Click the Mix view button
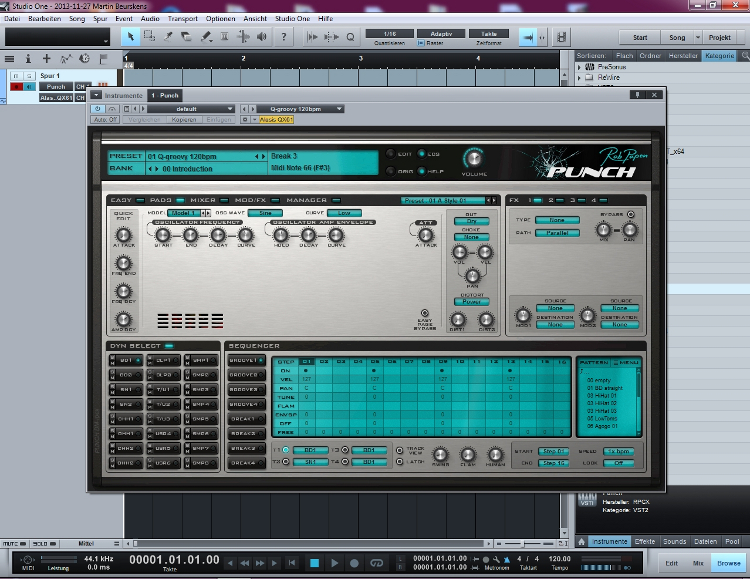750x579 pixels. tap(698, 563)
